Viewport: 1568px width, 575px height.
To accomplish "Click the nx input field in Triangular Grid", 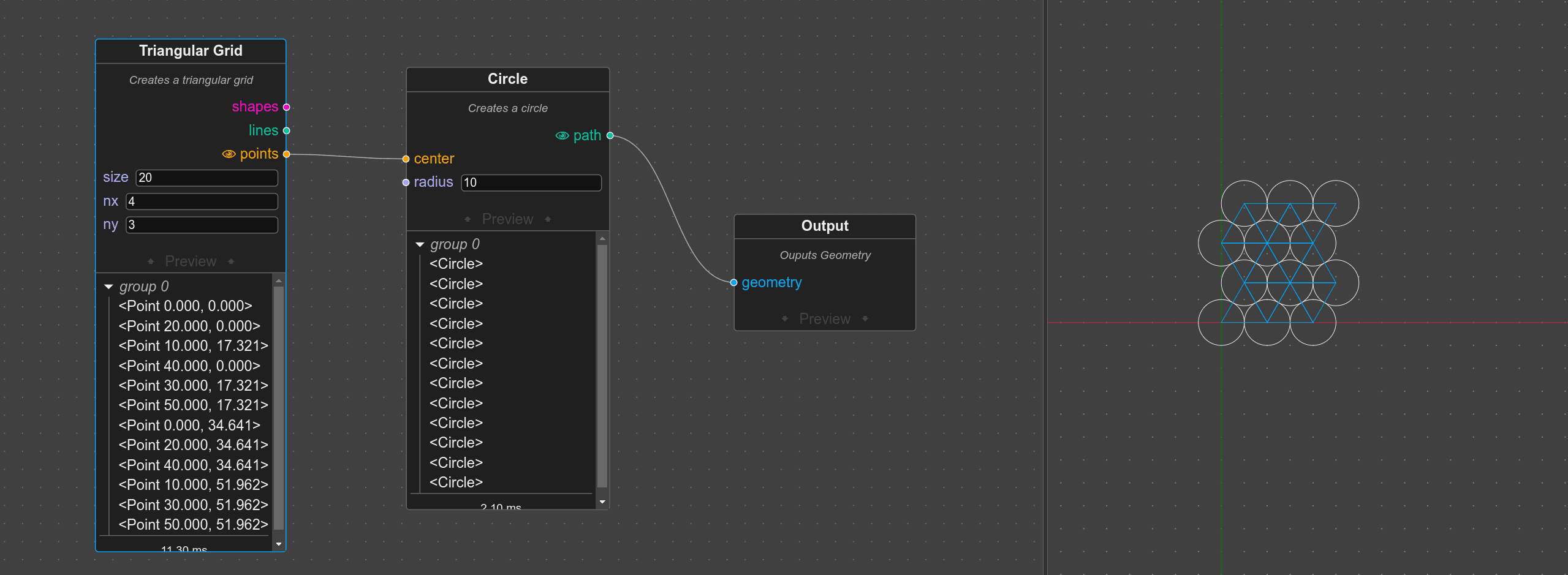I will pyautogui.click(x=202, y=201).
